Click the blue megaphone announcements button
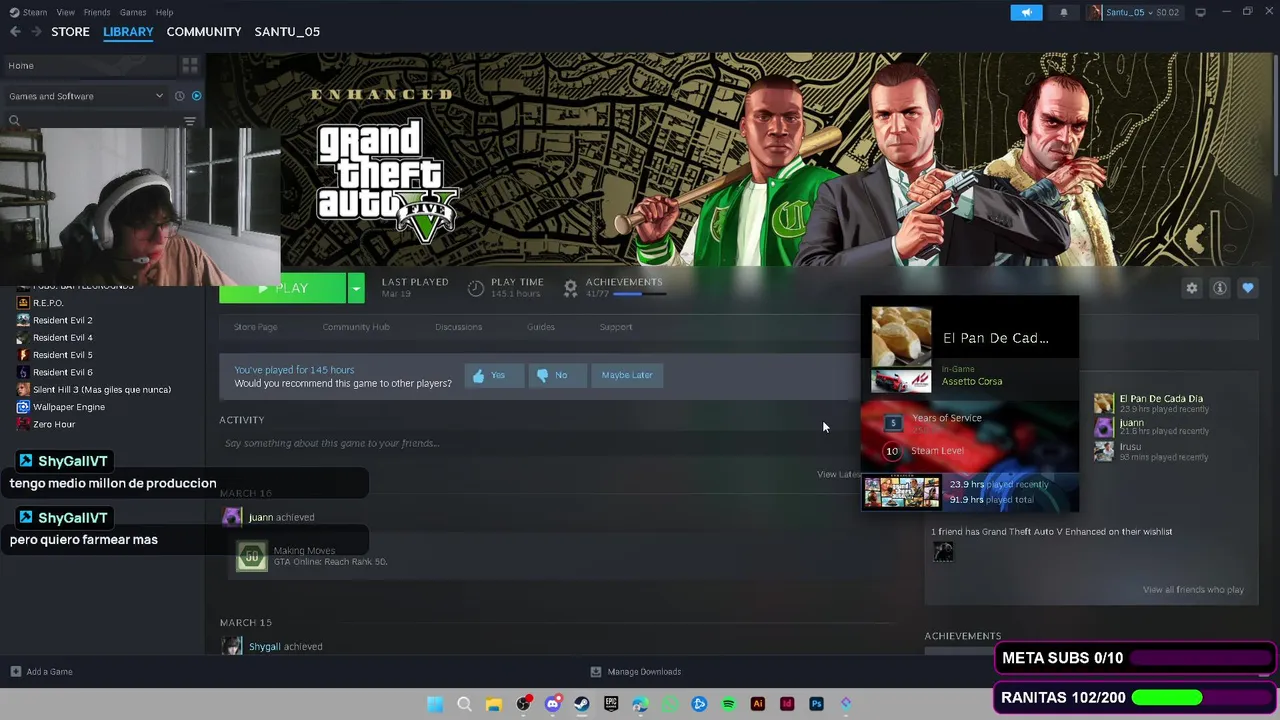This screenshot has width=1280, height=720. click(x=1026, y=12)
